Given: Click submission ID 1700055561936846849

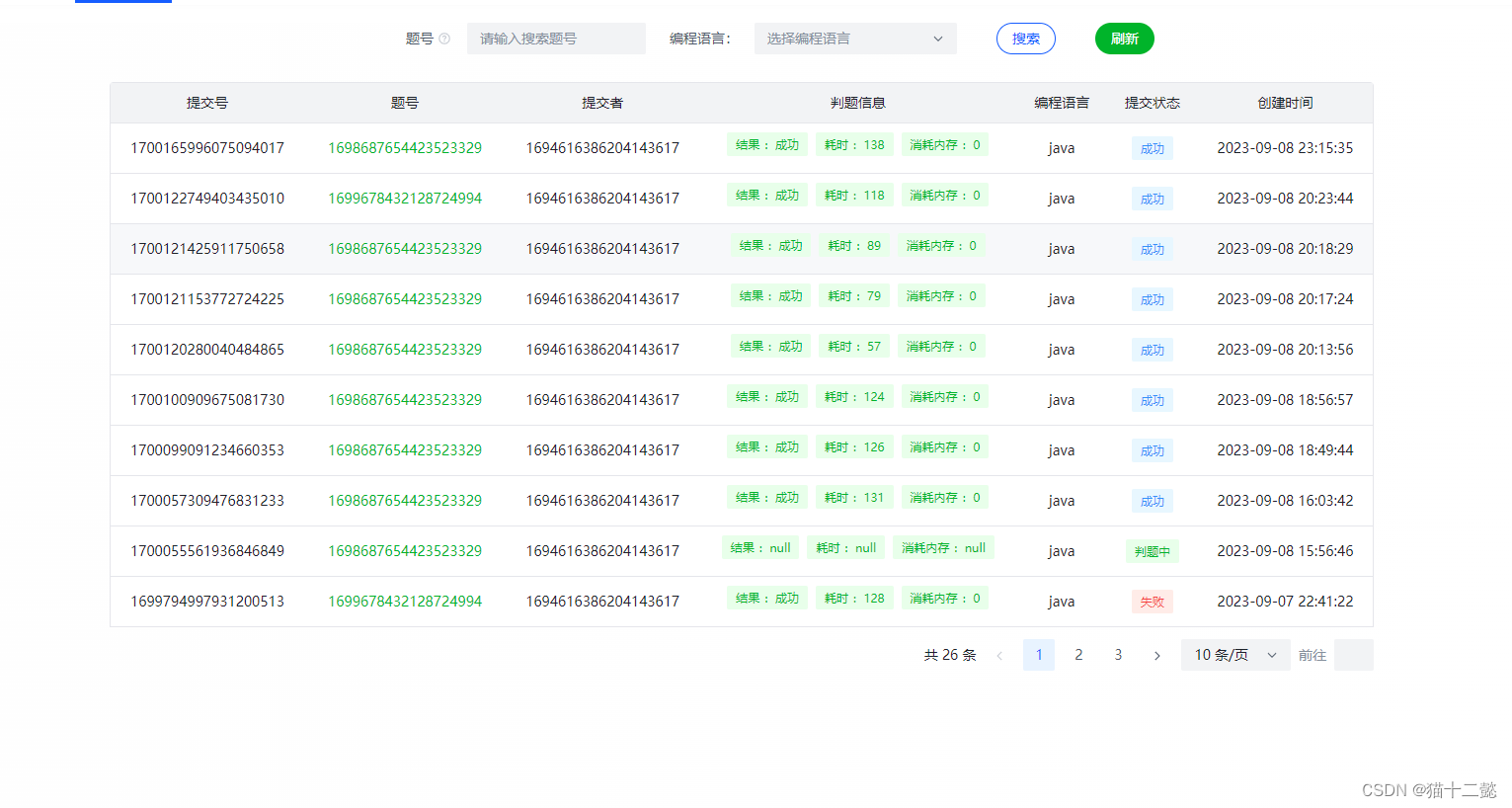Looking at the screenshot, I should (207, 551).
